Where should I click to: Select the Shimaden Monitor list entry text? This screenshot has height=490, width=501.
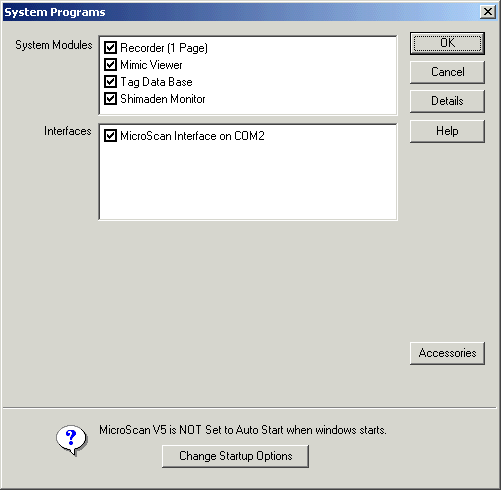[162, 99]
